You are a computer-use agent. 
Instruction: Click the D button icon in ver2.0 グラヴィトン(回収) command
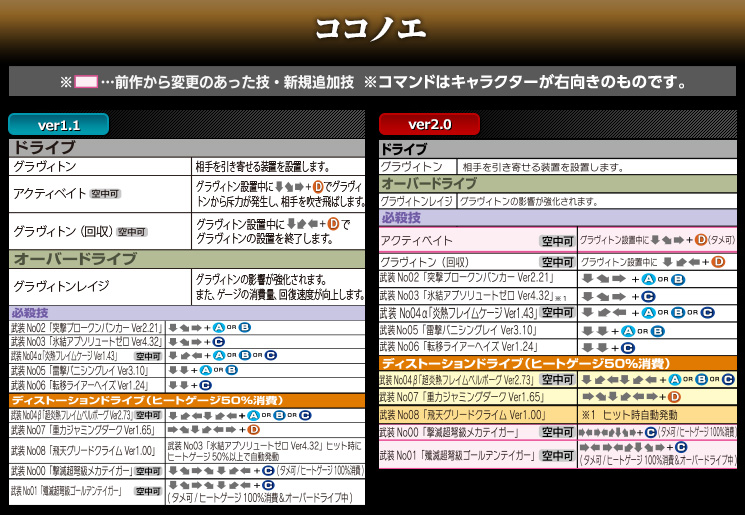coord(718,262)
